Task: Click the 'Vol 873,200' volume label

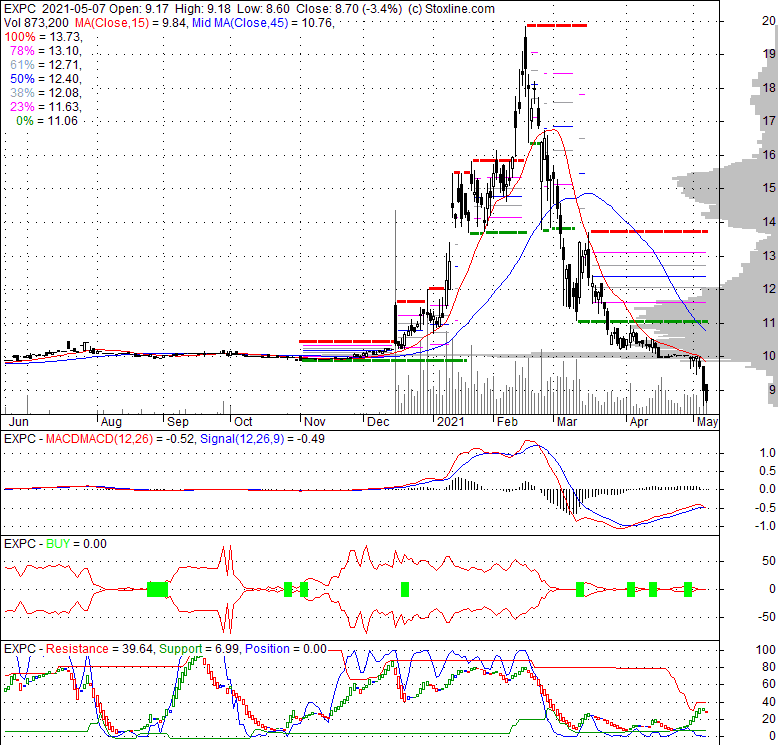Action: tap(36, 23)
